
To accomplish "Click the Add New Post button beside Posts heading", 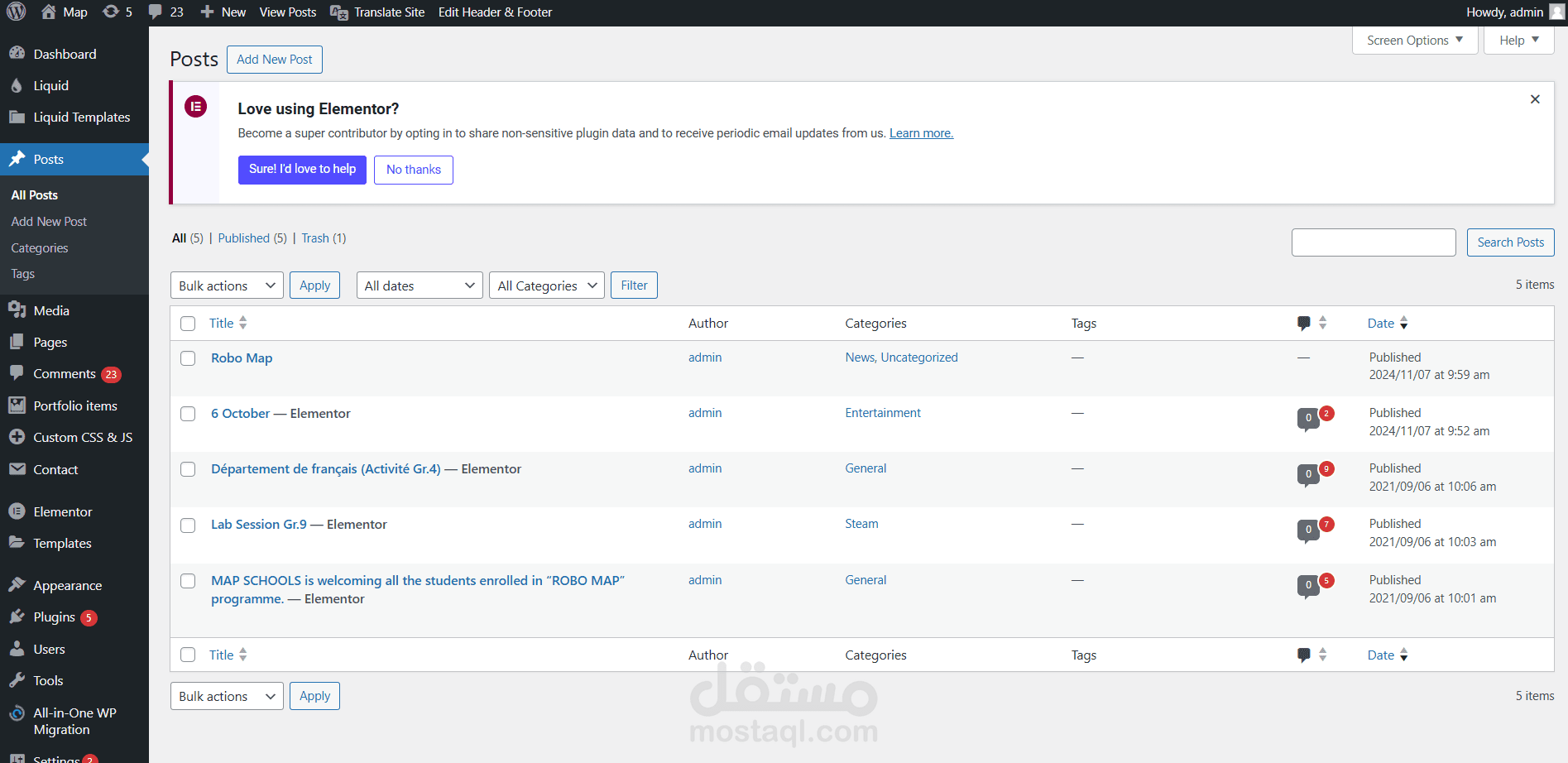I will 275,60.
